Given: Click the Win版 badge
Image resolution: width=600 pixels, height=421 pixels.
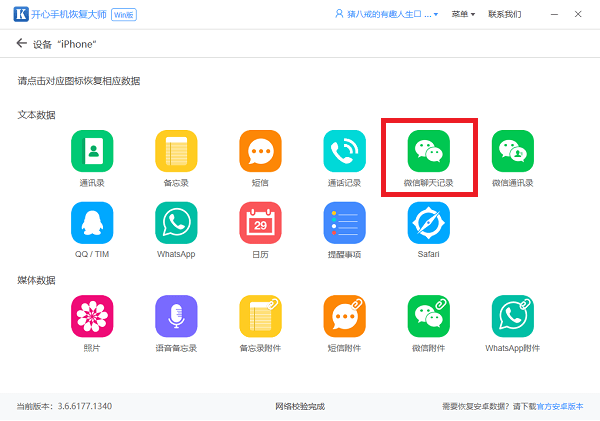Looking at the screenshot, I should [124, 15].
